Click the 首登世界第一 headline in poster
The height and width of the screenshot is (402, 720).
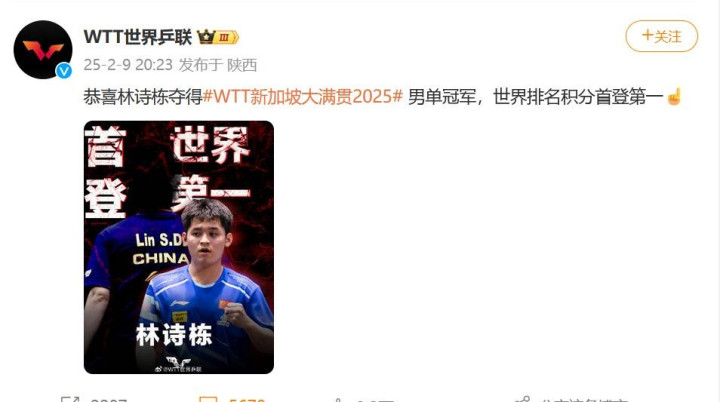(168, 171)
